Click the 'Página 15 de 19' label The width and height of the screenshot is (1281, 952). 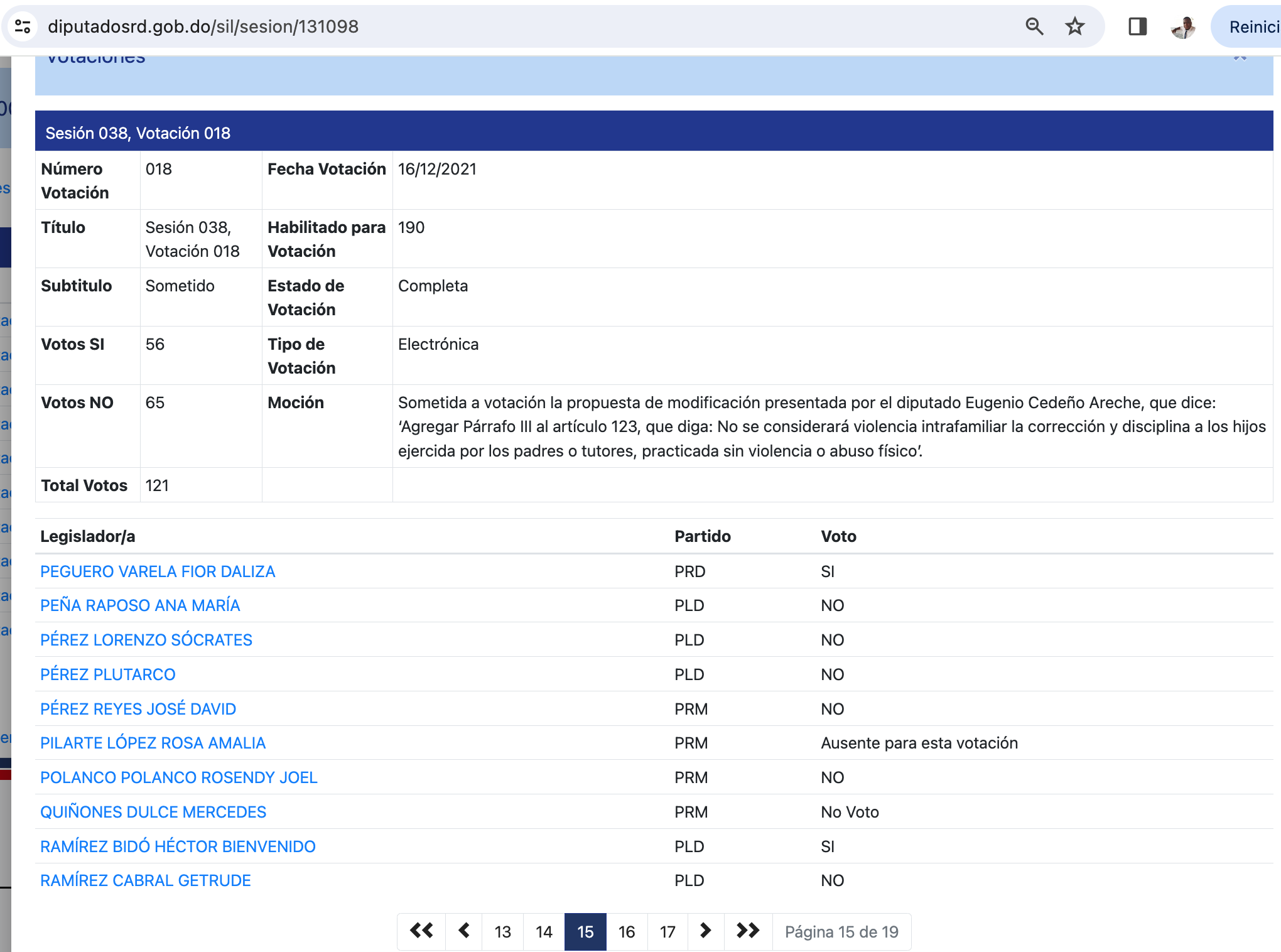coord(841,931)
